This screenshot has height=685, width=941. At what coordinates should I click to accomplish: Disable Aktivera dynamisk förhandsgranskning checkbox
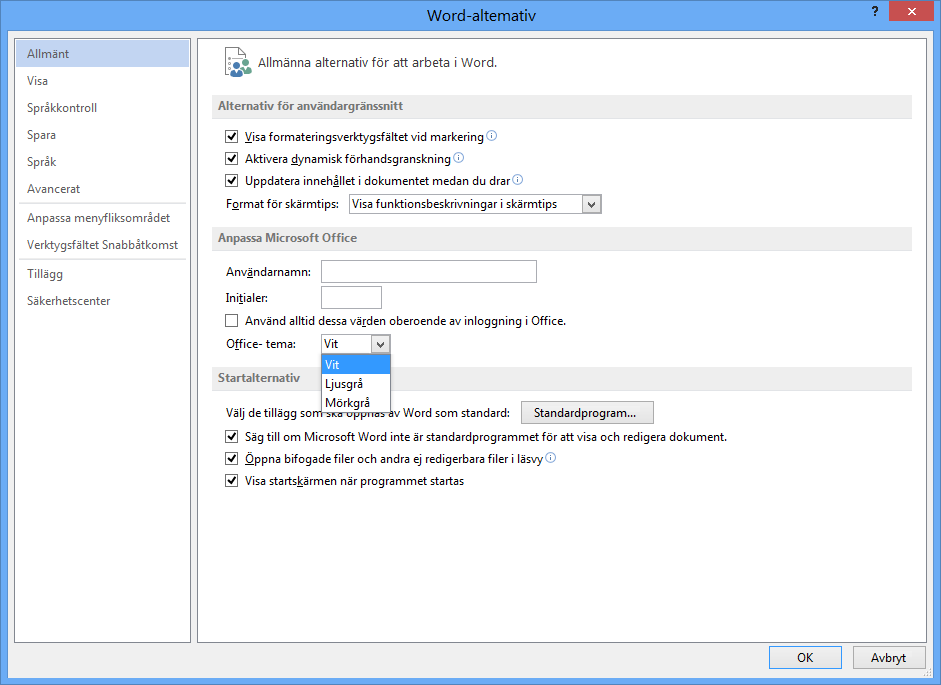(x=232, y=158)
